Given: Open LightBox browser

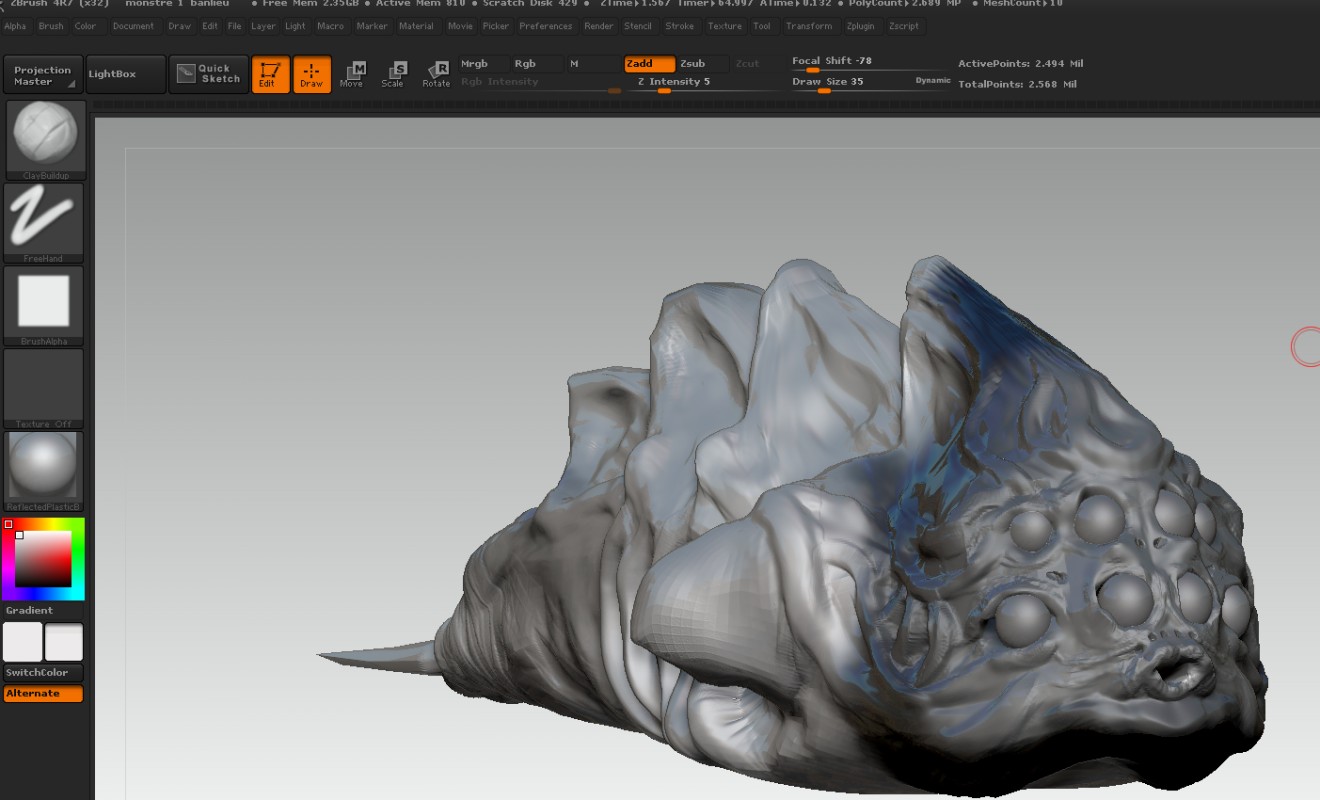Looking at the screenshot, I should (125, 75).
